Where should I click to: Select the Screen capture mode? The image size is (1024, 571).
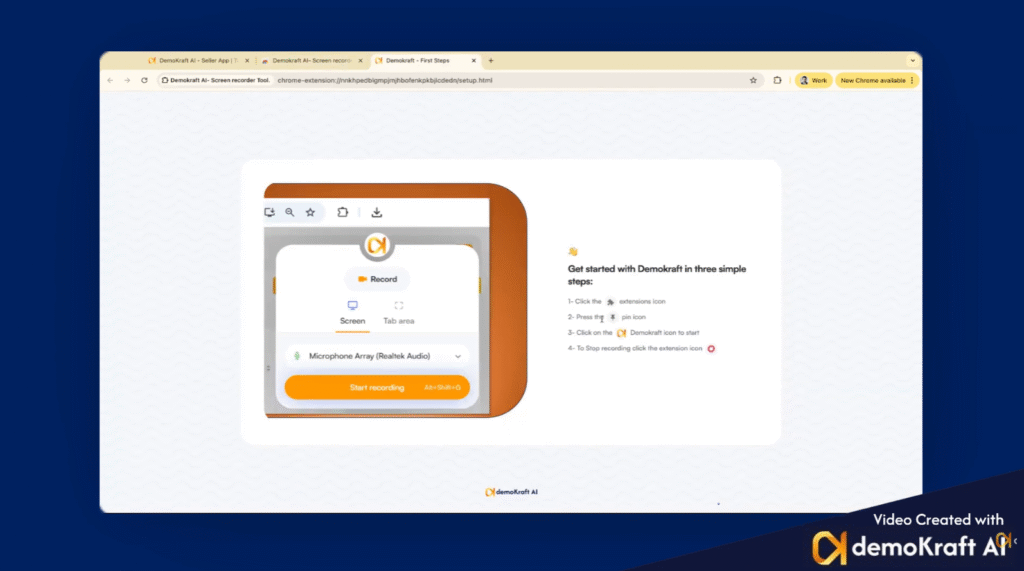tap(352, 313)
